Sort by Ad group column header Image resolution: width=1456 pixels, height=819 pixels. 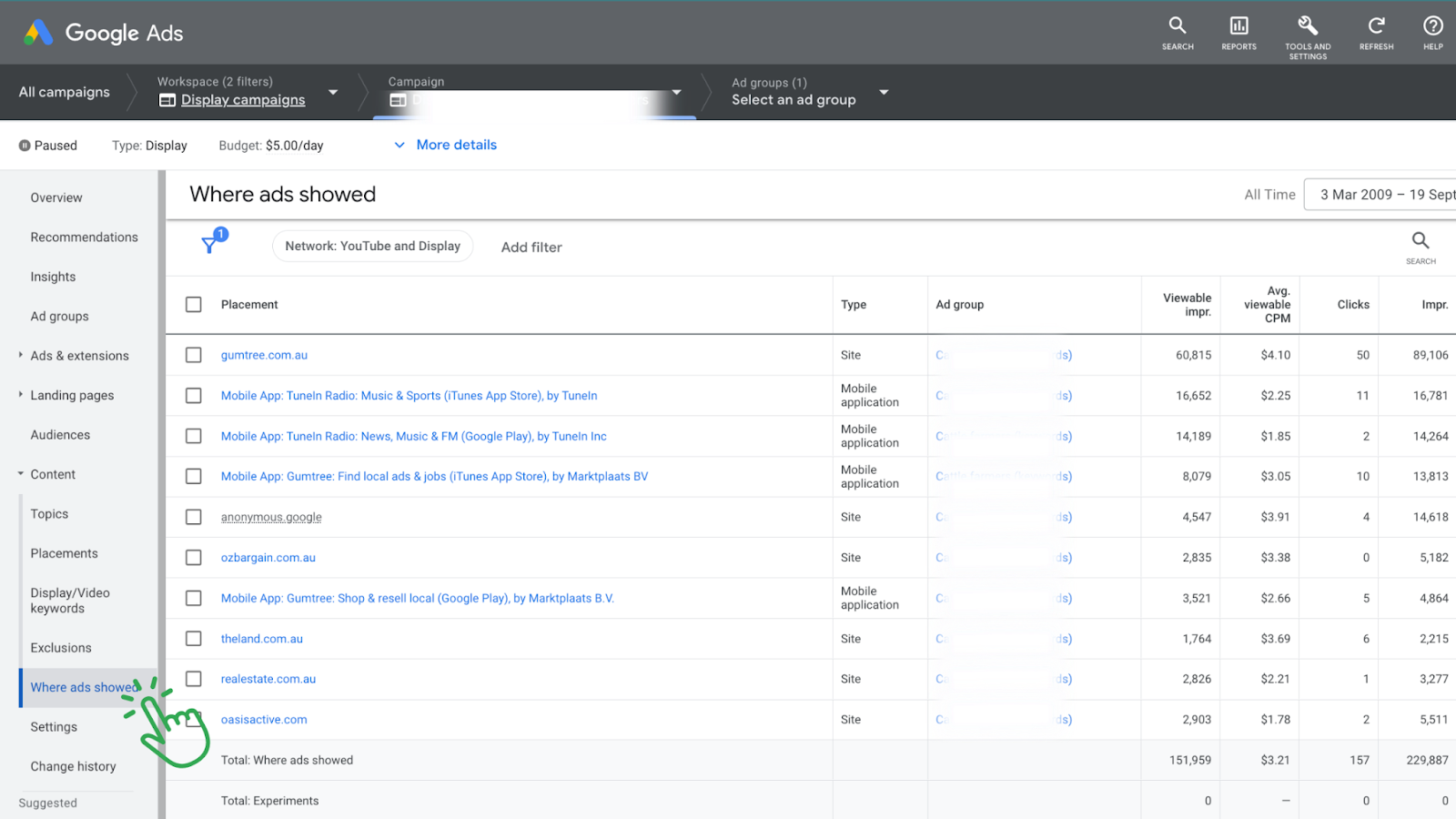pyautogui.click(x=960, y=305)
